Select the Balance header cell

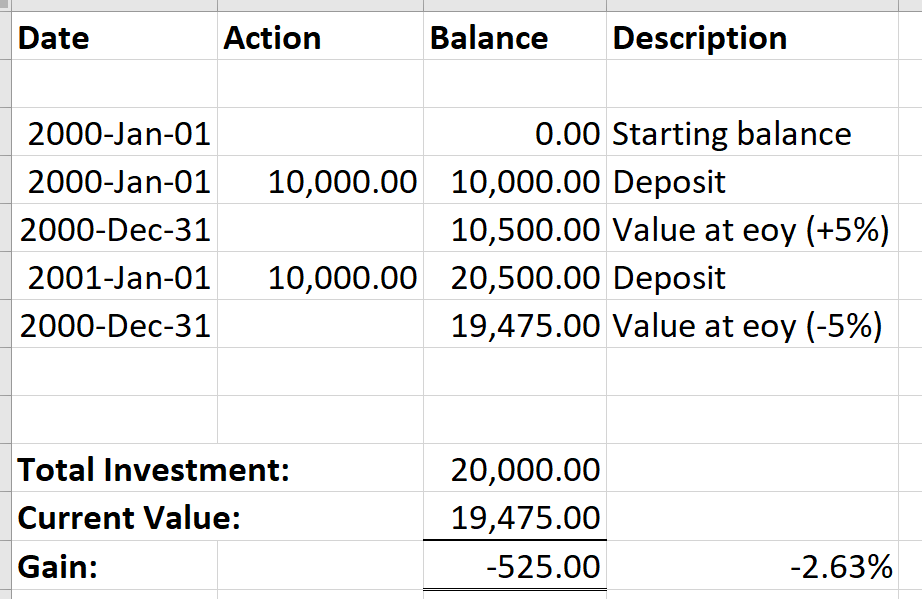click(515, 36)
